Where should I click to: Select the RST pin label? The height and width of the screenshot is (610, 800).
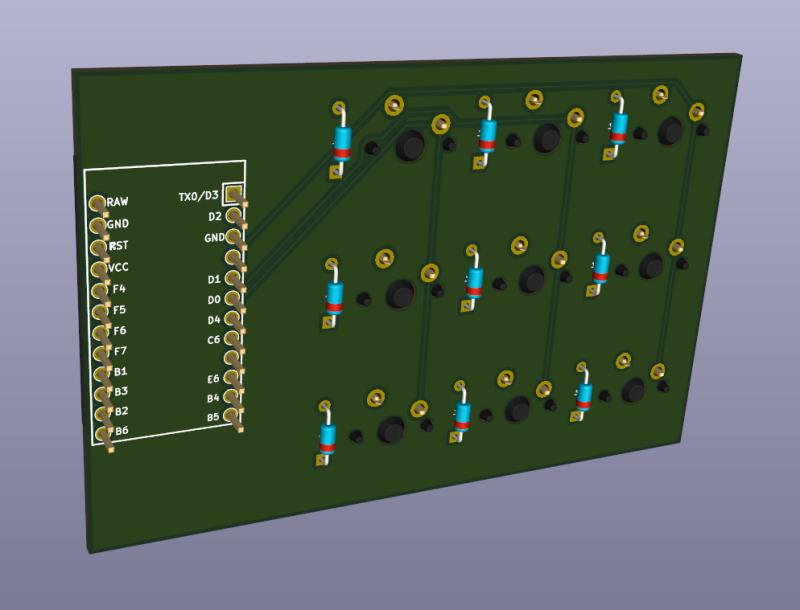(118, 245)
